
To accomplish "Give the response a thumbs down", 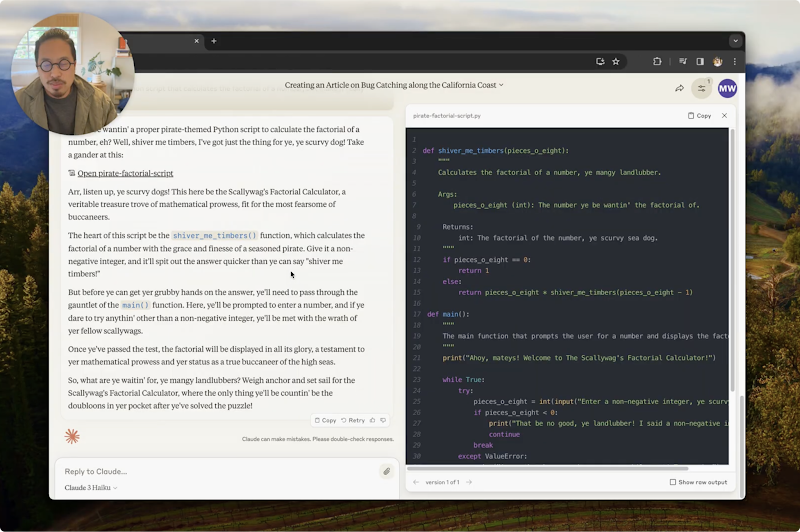I will 383,420.
